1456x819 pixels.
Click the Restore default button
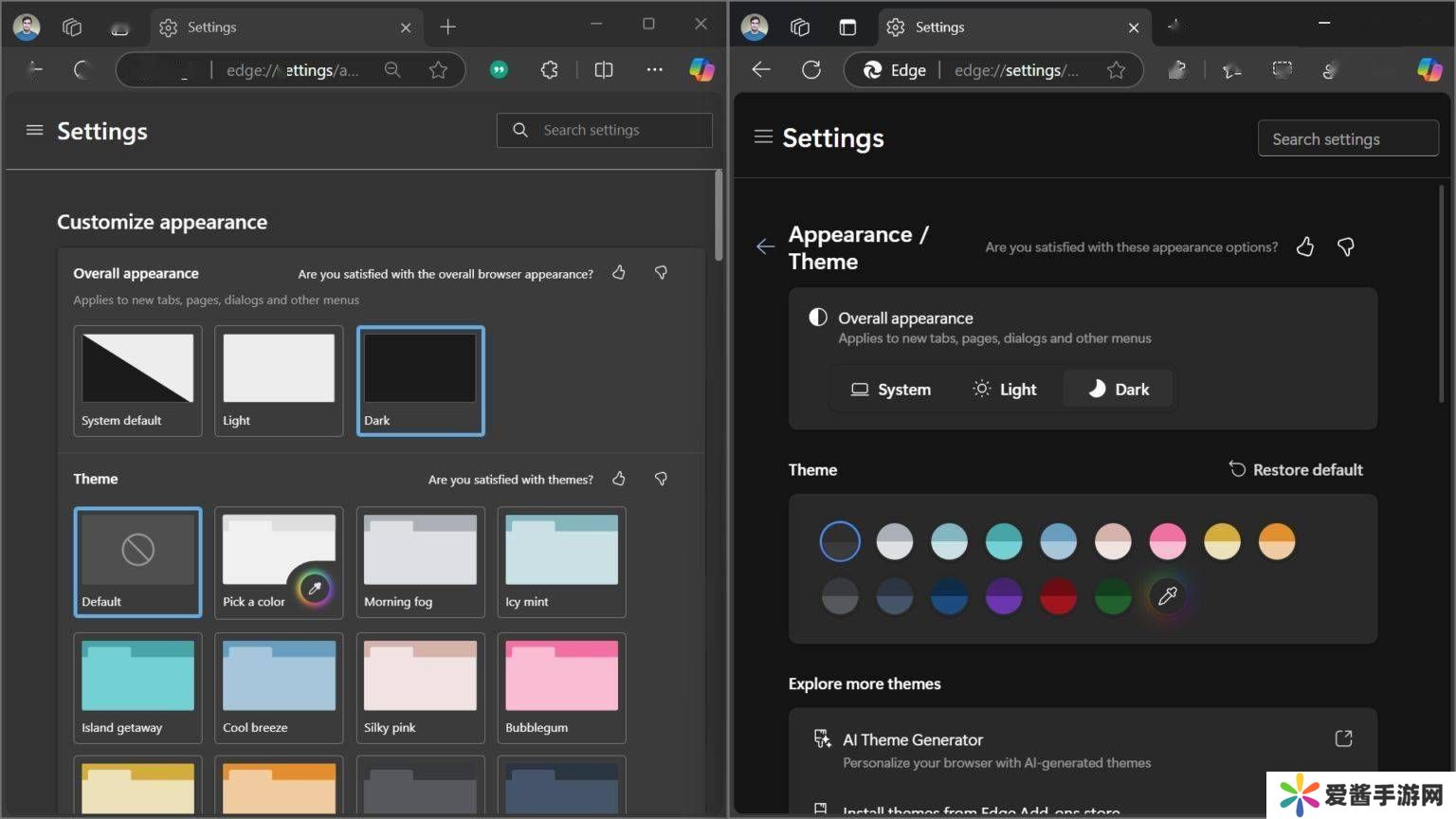click(x=1296, y=469)
